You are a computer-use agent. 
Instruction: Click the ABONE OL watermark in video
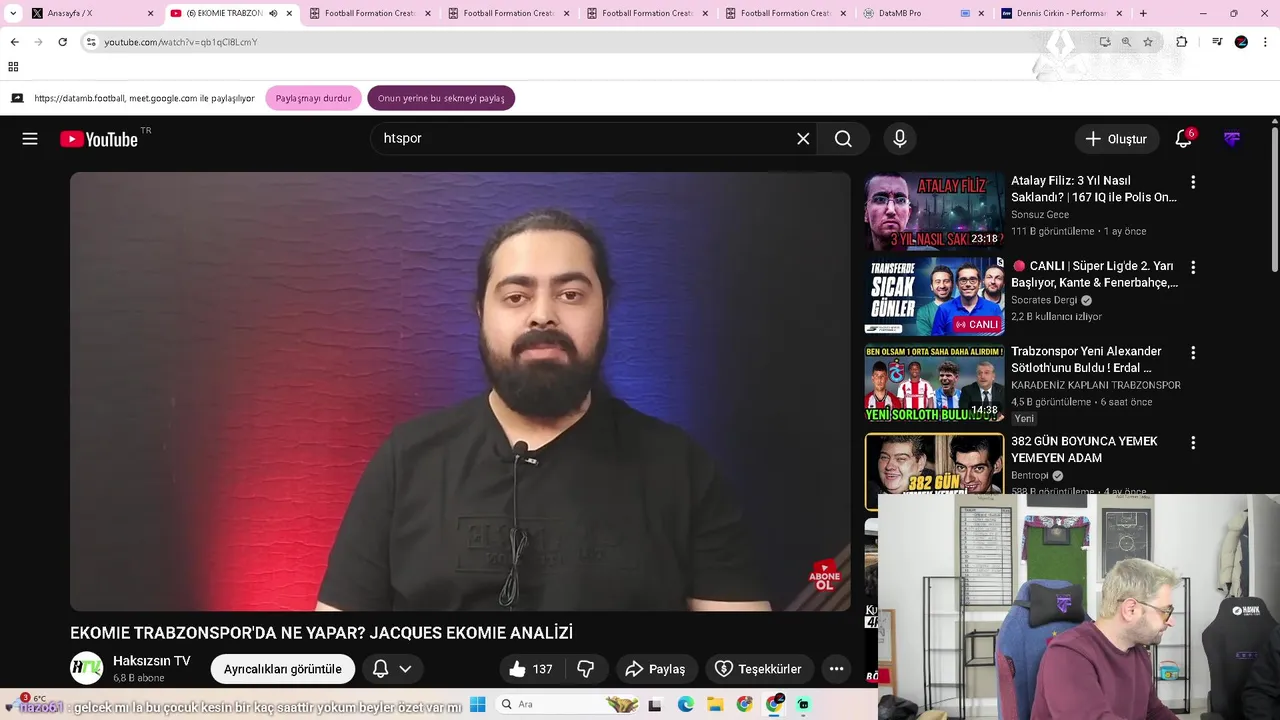(825, 575)
